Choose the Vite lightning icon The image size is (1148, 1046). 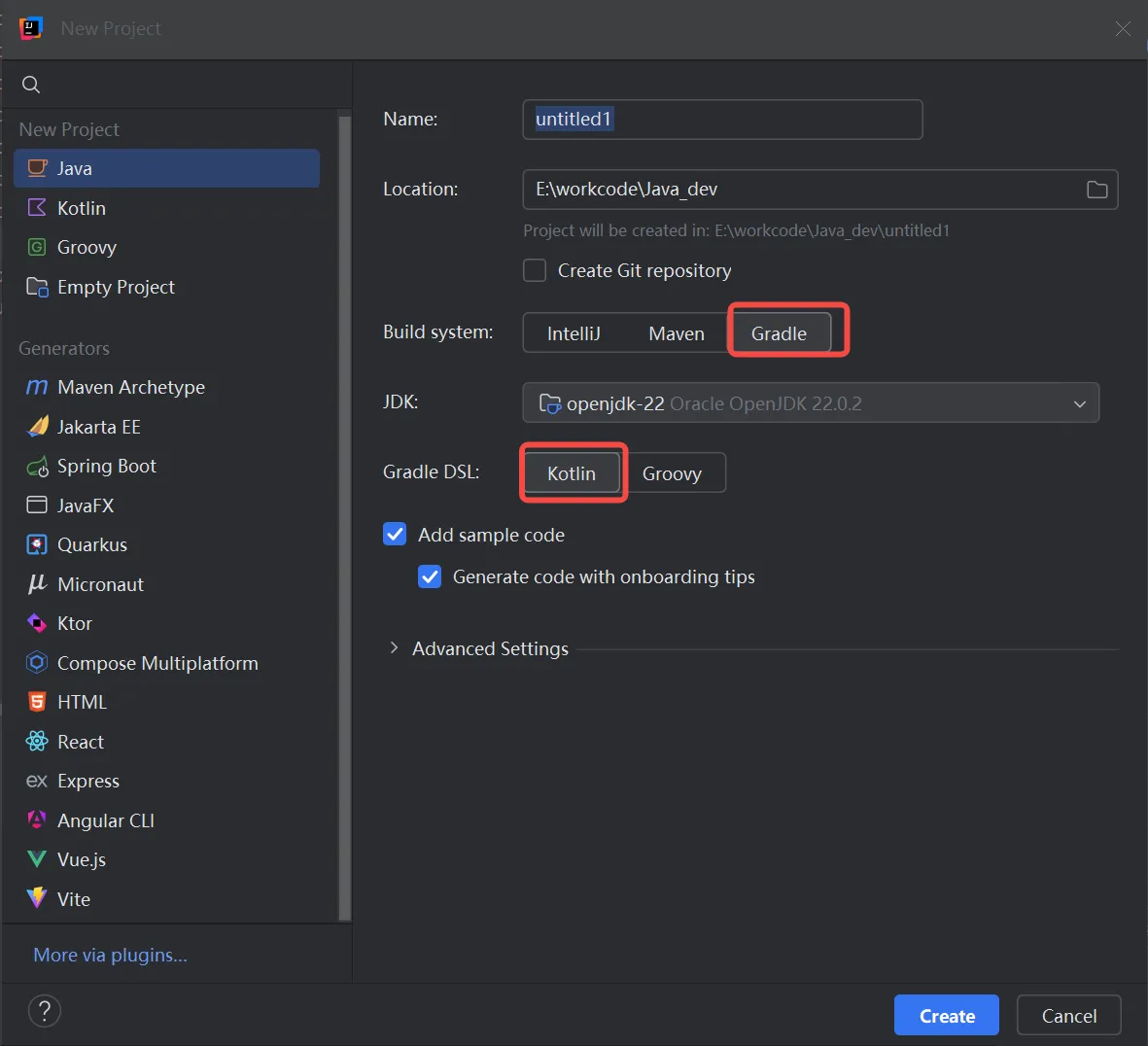[37, 898]
